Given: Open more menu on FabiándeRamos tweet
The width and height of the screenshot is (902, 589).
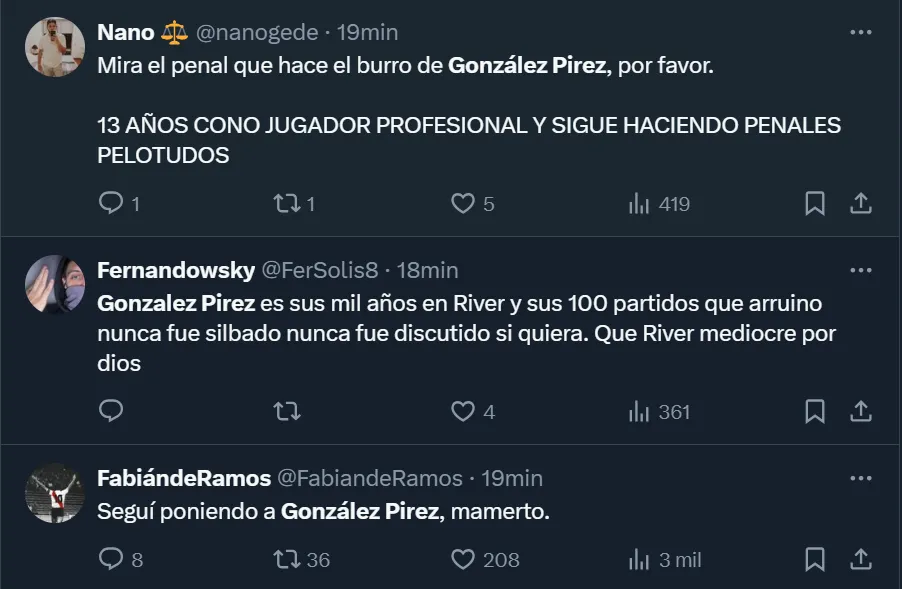Looking at the screenshot, I should [860, 478].
